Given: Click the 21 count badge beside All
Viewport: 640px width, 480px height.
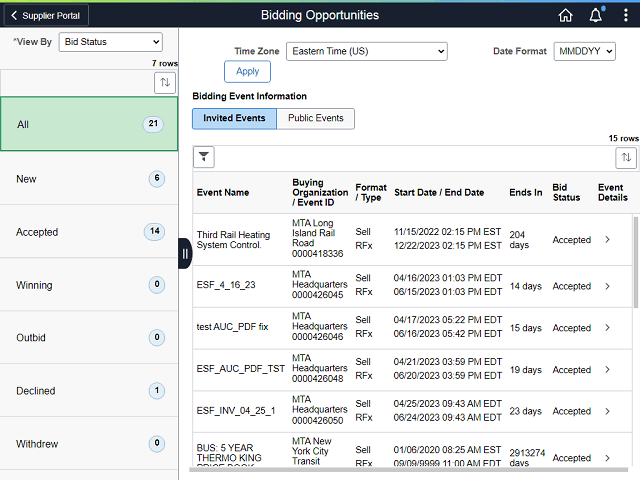Looking at the screenshot, I should (153, 124).
